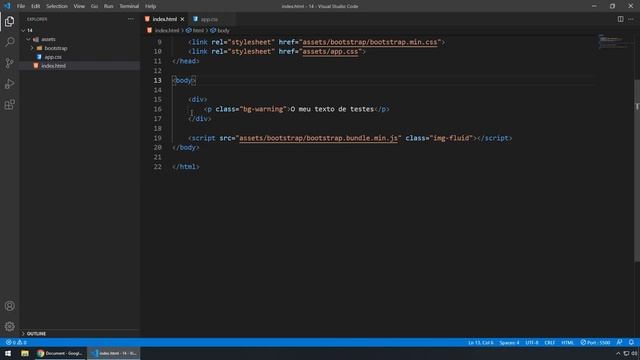Open the Help menu
640x360 pixels.
[x=151, y=6]
